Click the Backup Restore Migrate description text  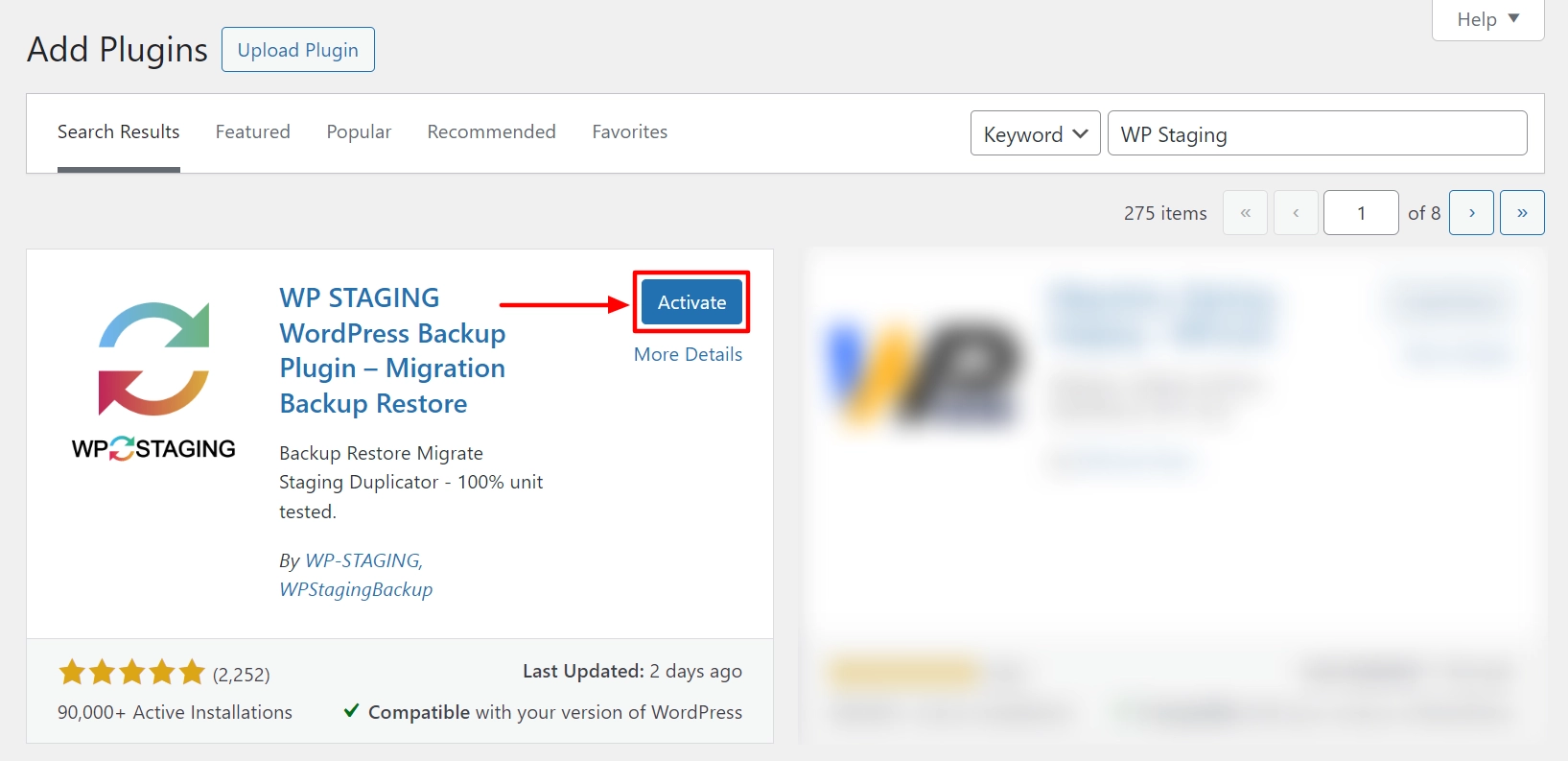tap(411, 482)
